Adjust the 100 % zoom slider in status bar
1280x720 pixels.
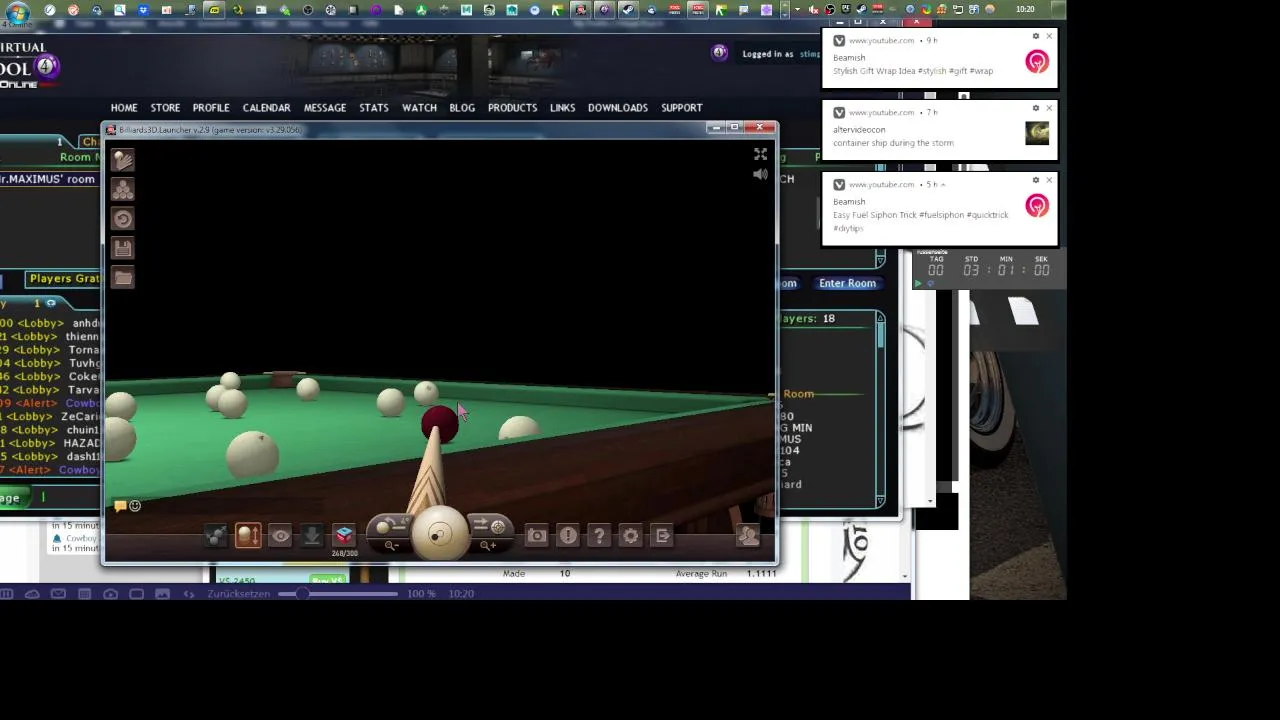click(340, 594)
